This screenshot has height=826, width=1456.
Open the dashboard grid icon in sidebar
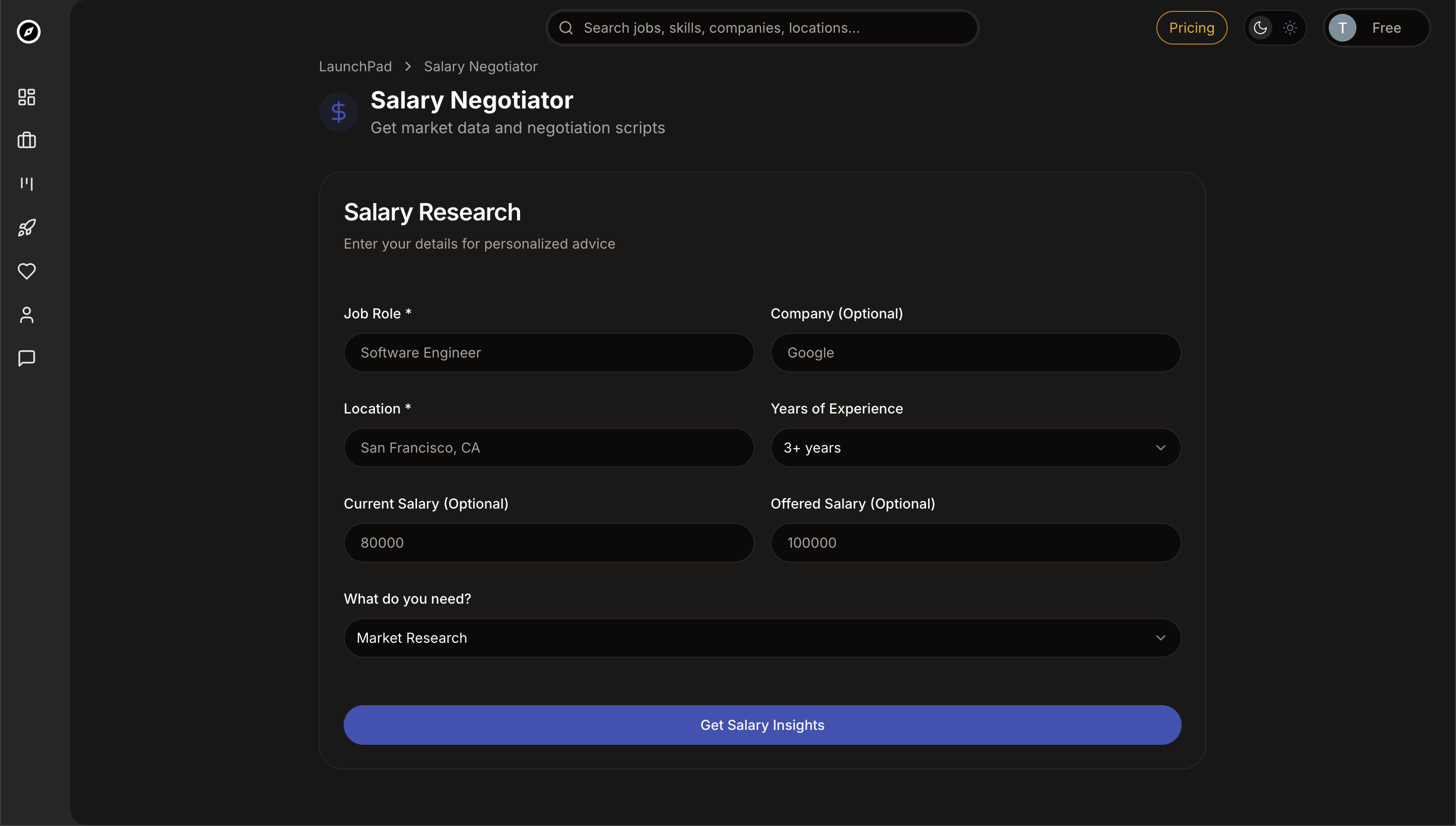[x=26, y=97]
